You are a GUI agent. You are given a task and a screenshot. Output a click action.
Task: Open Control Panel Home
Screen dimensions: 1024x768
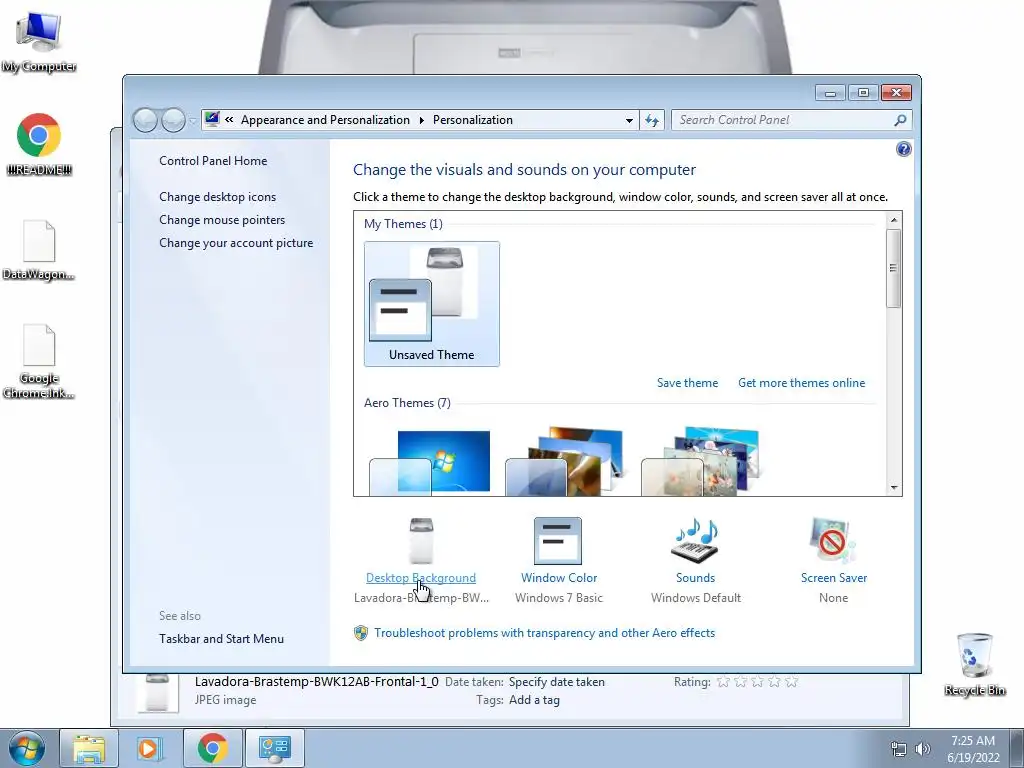click(x=213, y=161)
